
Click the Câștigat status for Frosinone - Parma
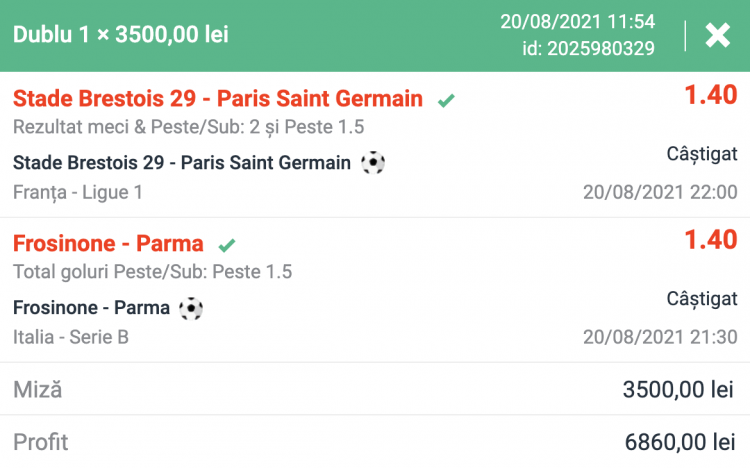click(x=702, y=298)
